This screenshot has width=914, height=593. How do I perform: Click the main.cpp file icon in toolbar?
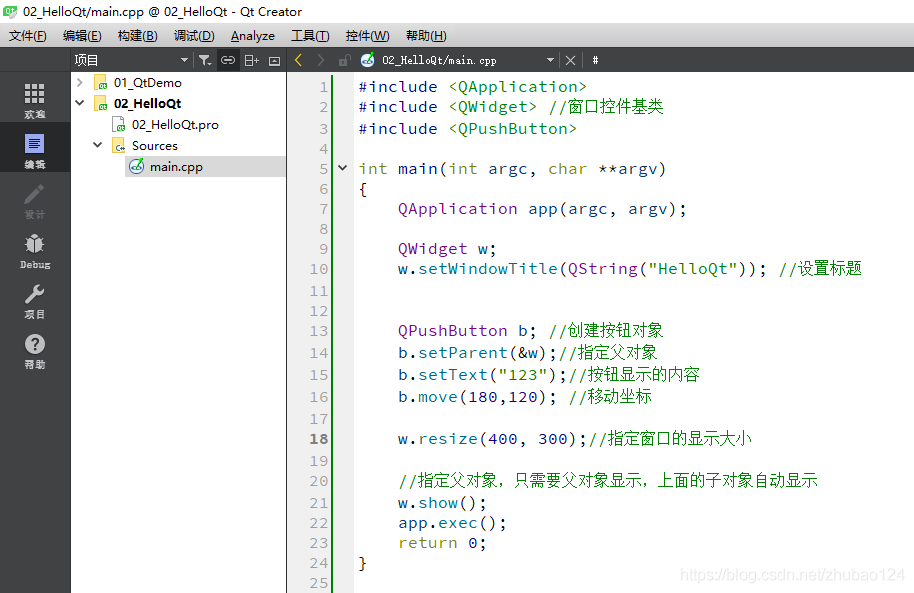pyautogui.click(x=367, y=60)
